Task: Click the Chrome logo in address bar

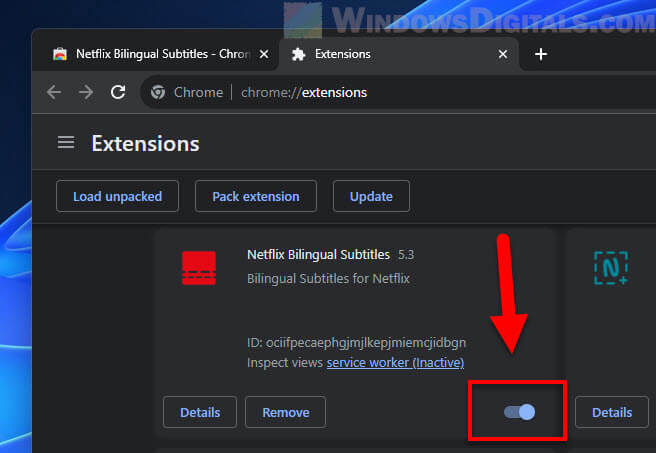Action: (158, 92)
